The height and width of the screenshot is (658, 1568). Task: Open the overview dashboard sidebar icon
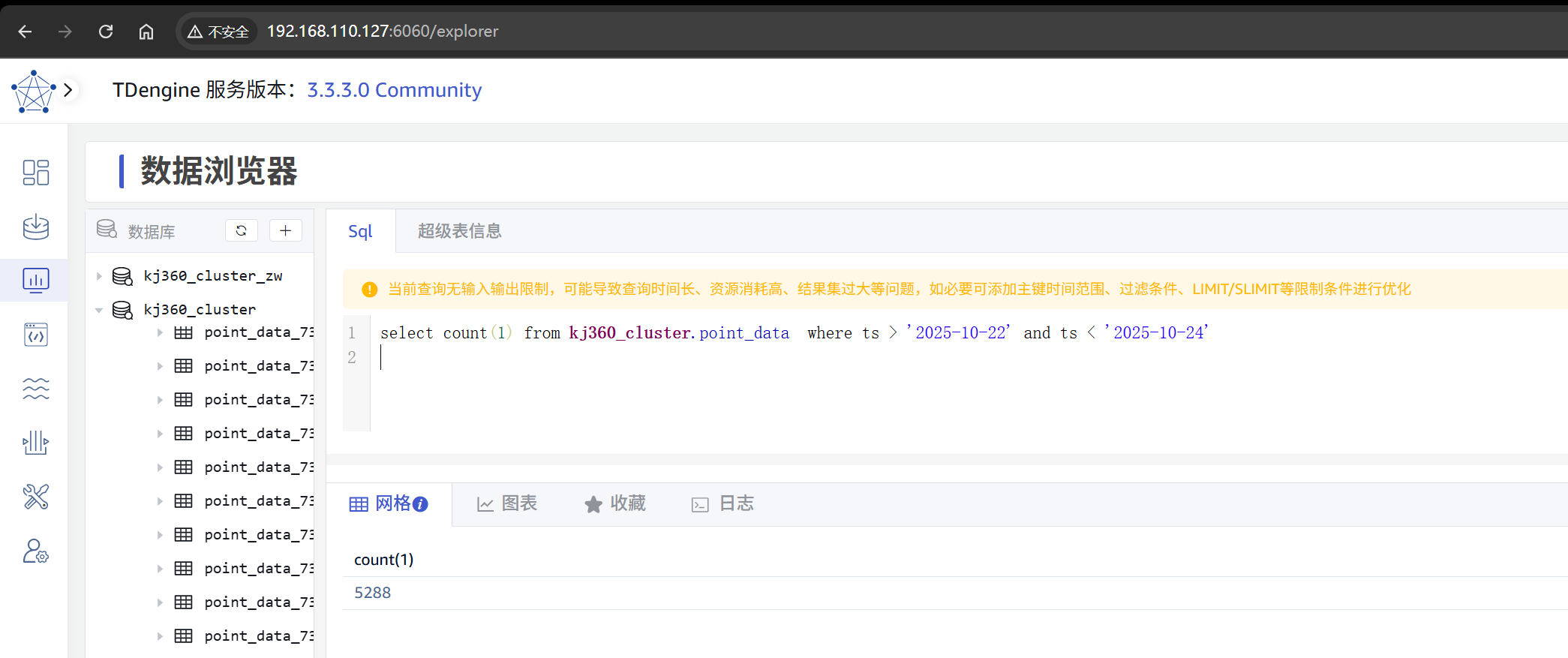pyautogui.click(x=35, y=173)
